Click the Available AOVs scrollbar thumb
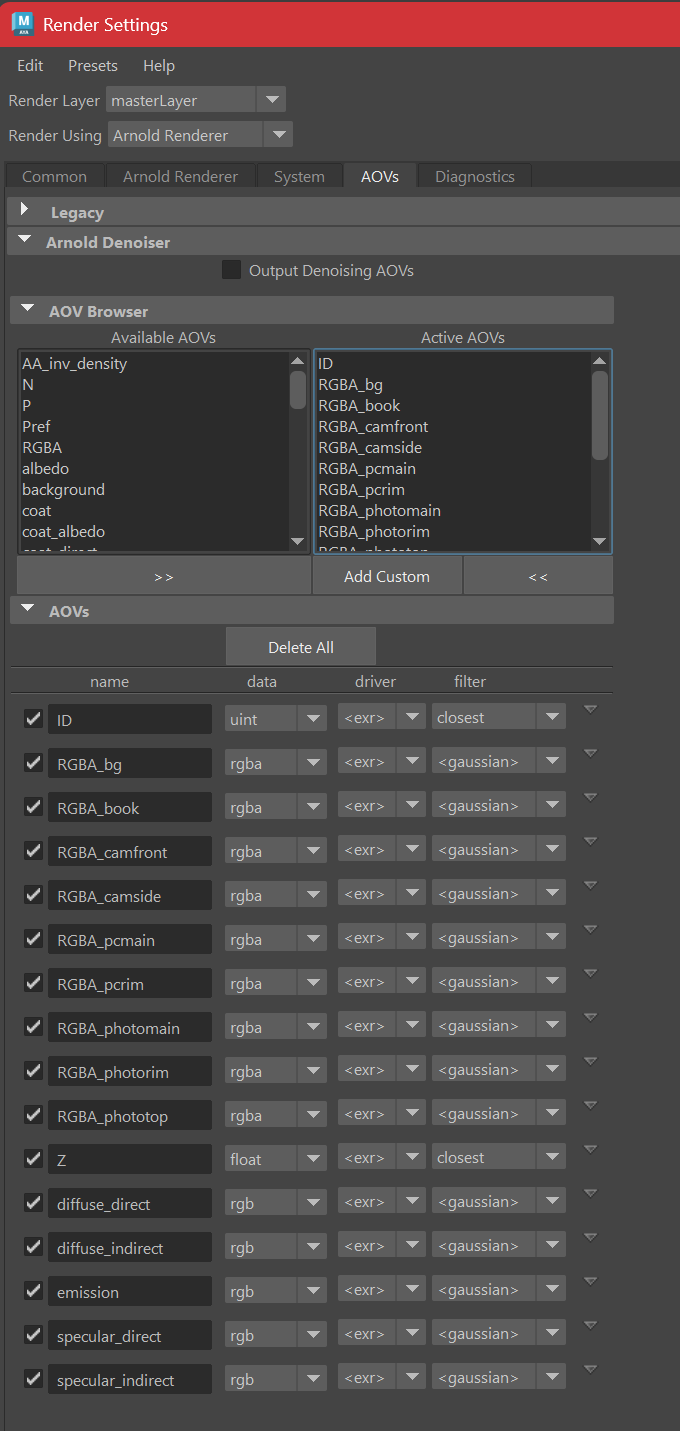680x1431 pixels. click(x=298, y=390)
